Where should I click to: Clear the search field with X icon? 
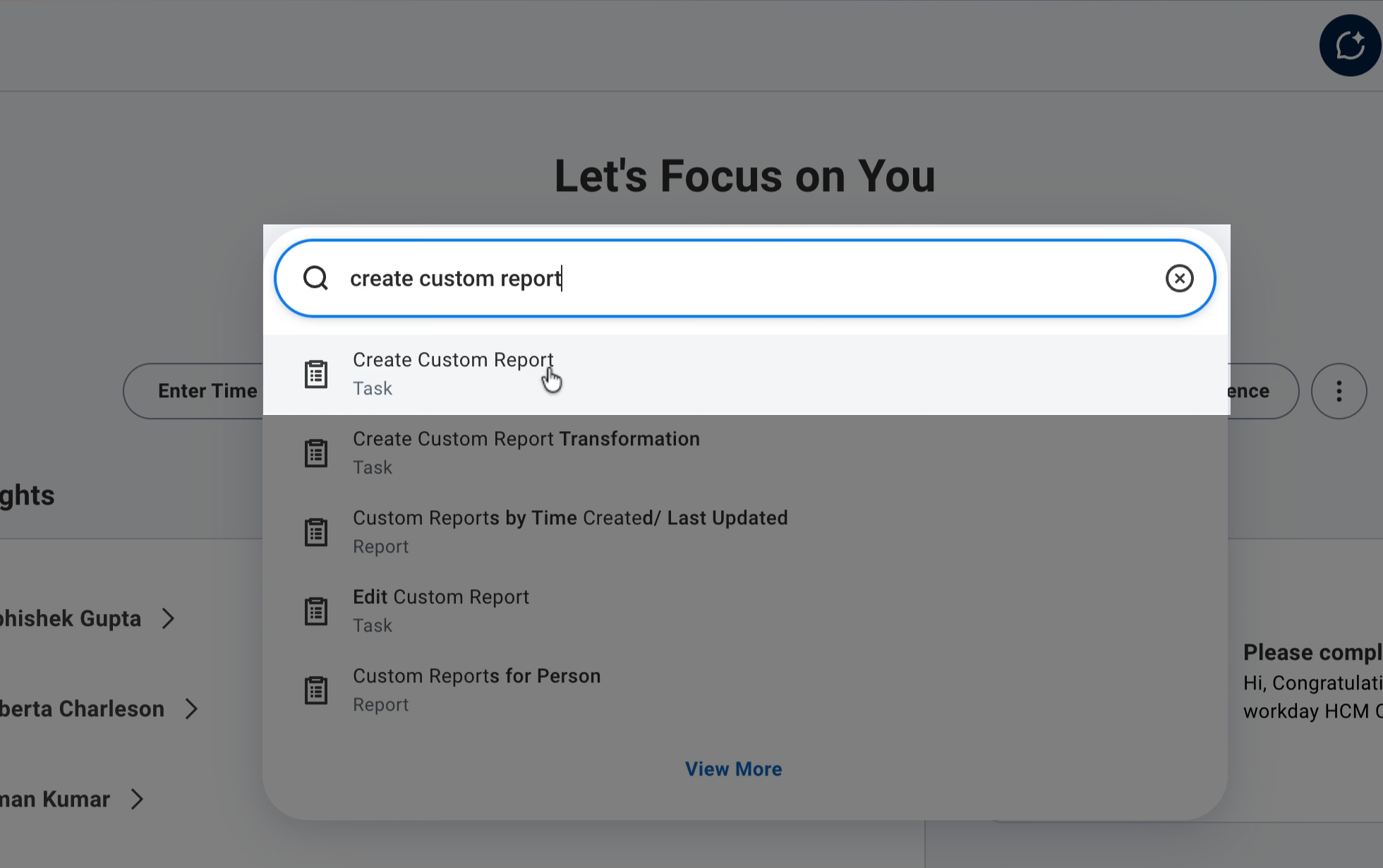click(1179, 278)
